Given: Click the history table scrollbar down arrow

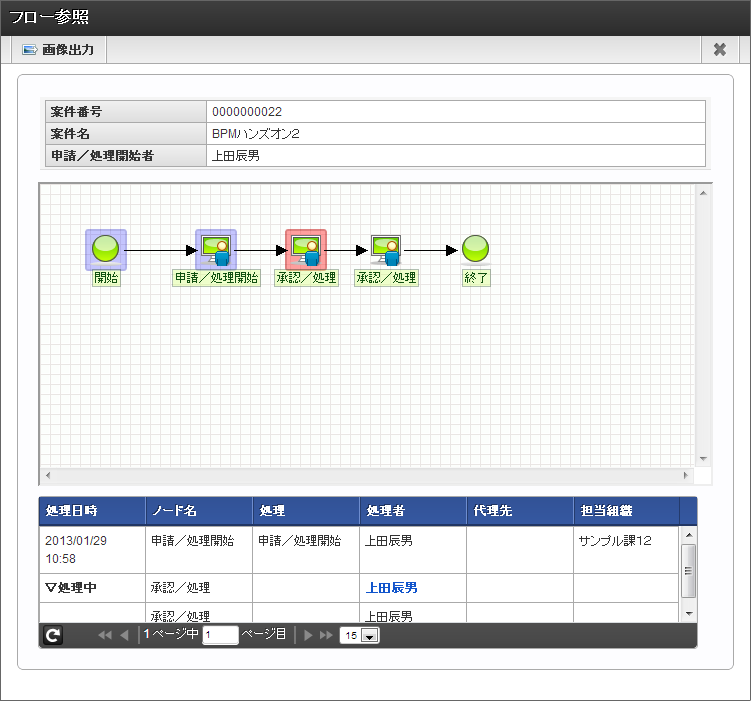Looking at the screenshot, I should pyautogui.click(x=689, y=613).
